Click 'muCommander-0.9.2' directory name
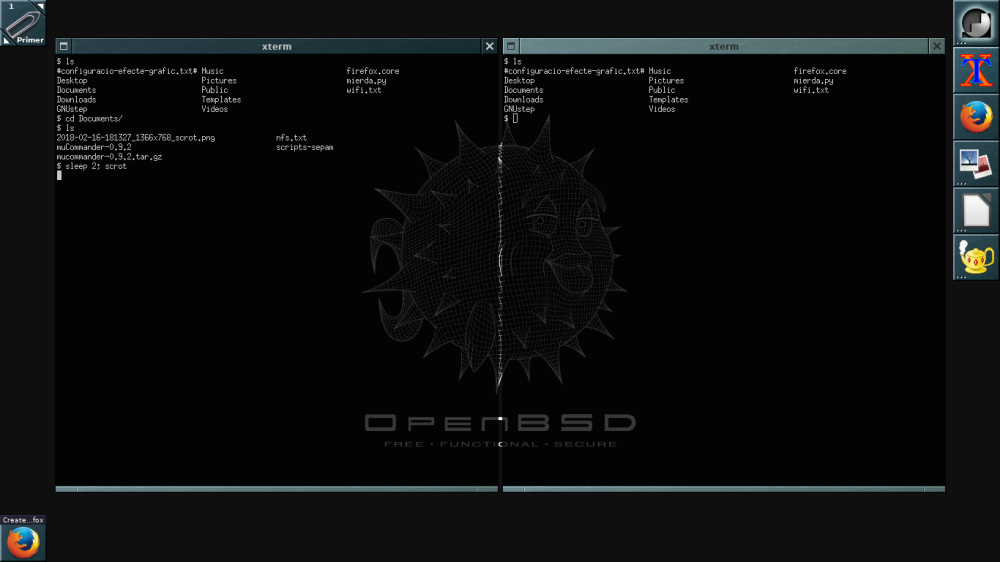 94,147
